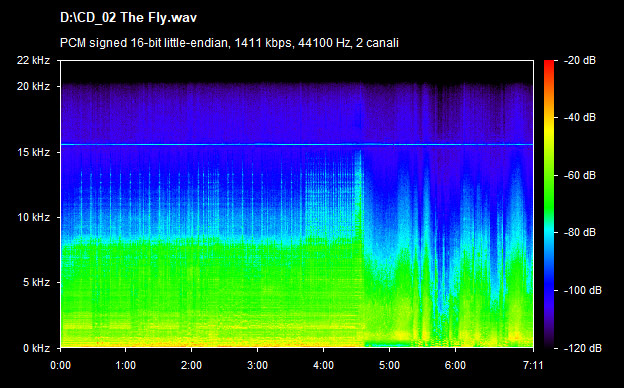
Task: Click the 0:00 time marker
Action: [x=60, y=365]
